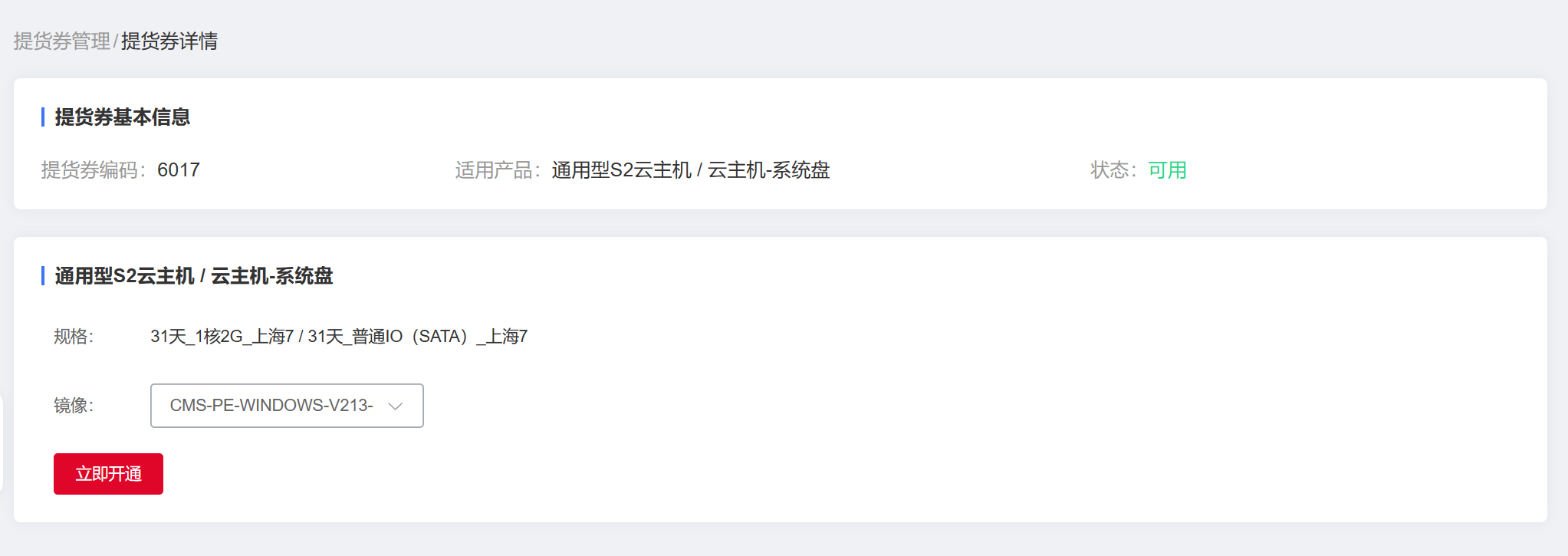Select the 31天_1核2G_上海7 specification text
Image resolution: width=1568 pixels, height=556 pixels.
click(x=222, y=337)
